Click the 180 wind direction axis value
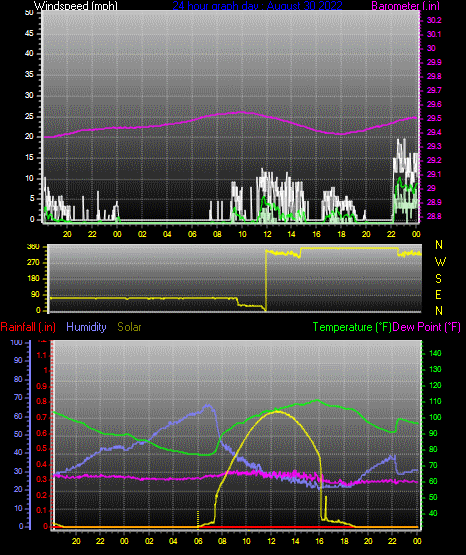This screenshot has height=555, width=466. (x=33, y=279)
